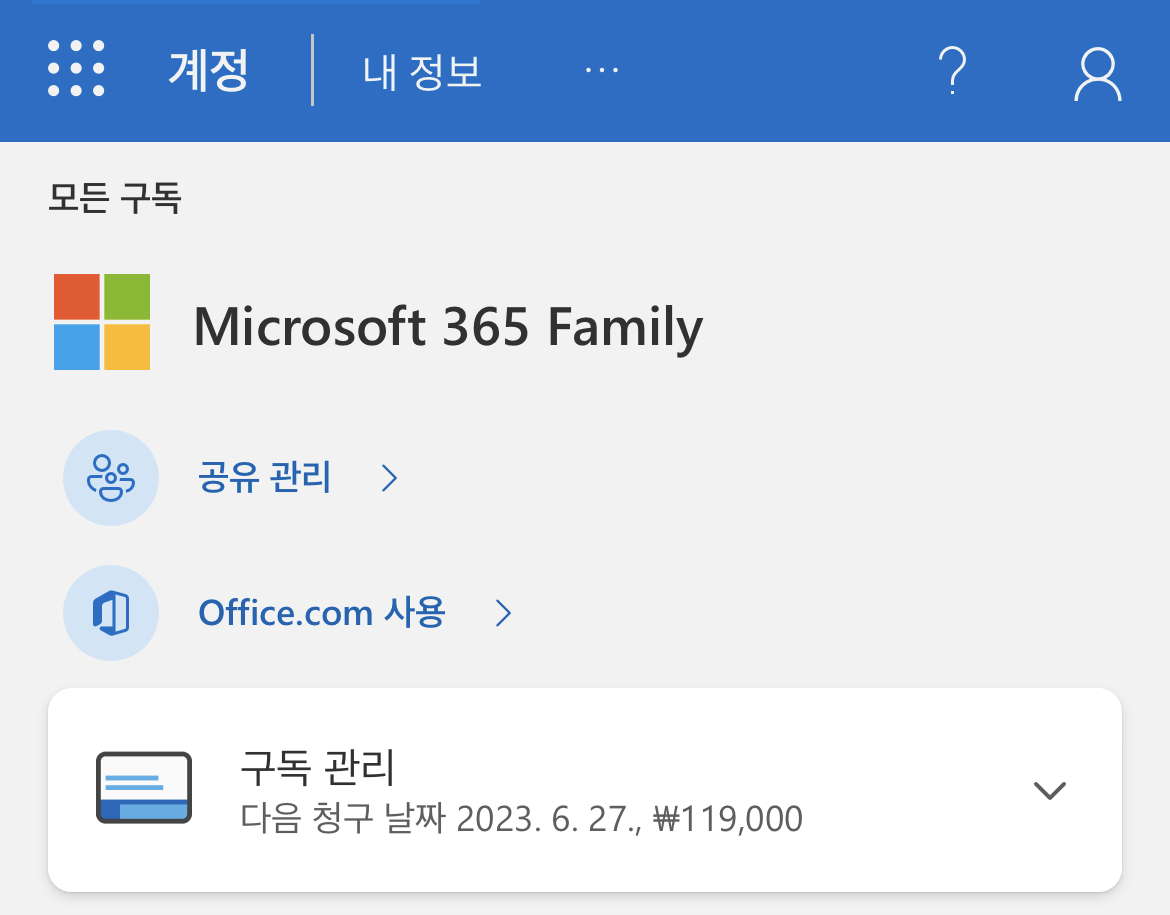Open the more options ellipsis menu

pyautogui.click(x=601, y=70)
